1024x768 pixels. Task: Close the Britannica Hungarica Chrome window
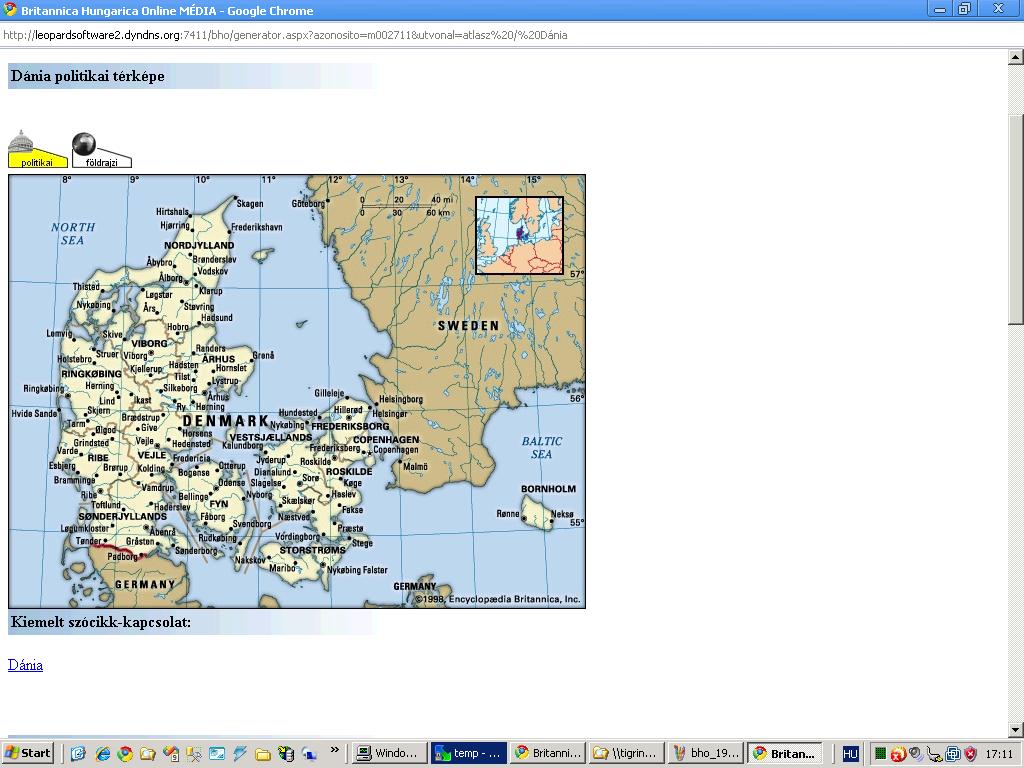(999, 9)
